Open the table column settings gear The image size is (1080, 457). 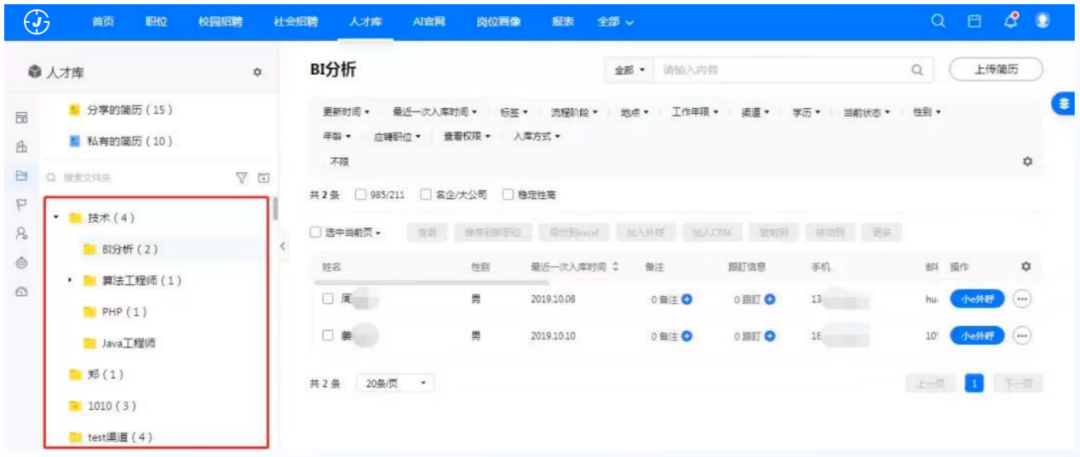click(1026, 266)
